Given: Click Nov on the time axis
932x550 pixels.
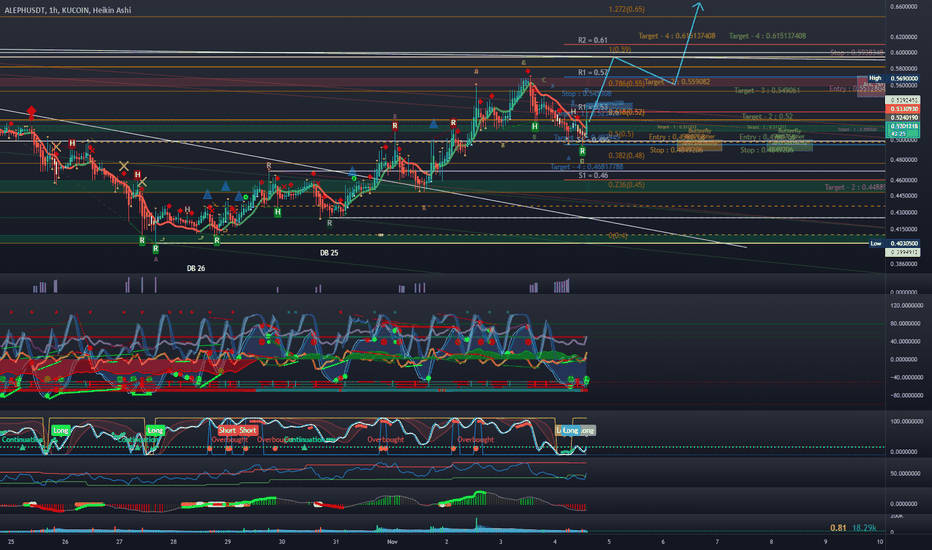Looking at the screenshot, I should click(392, 542).
